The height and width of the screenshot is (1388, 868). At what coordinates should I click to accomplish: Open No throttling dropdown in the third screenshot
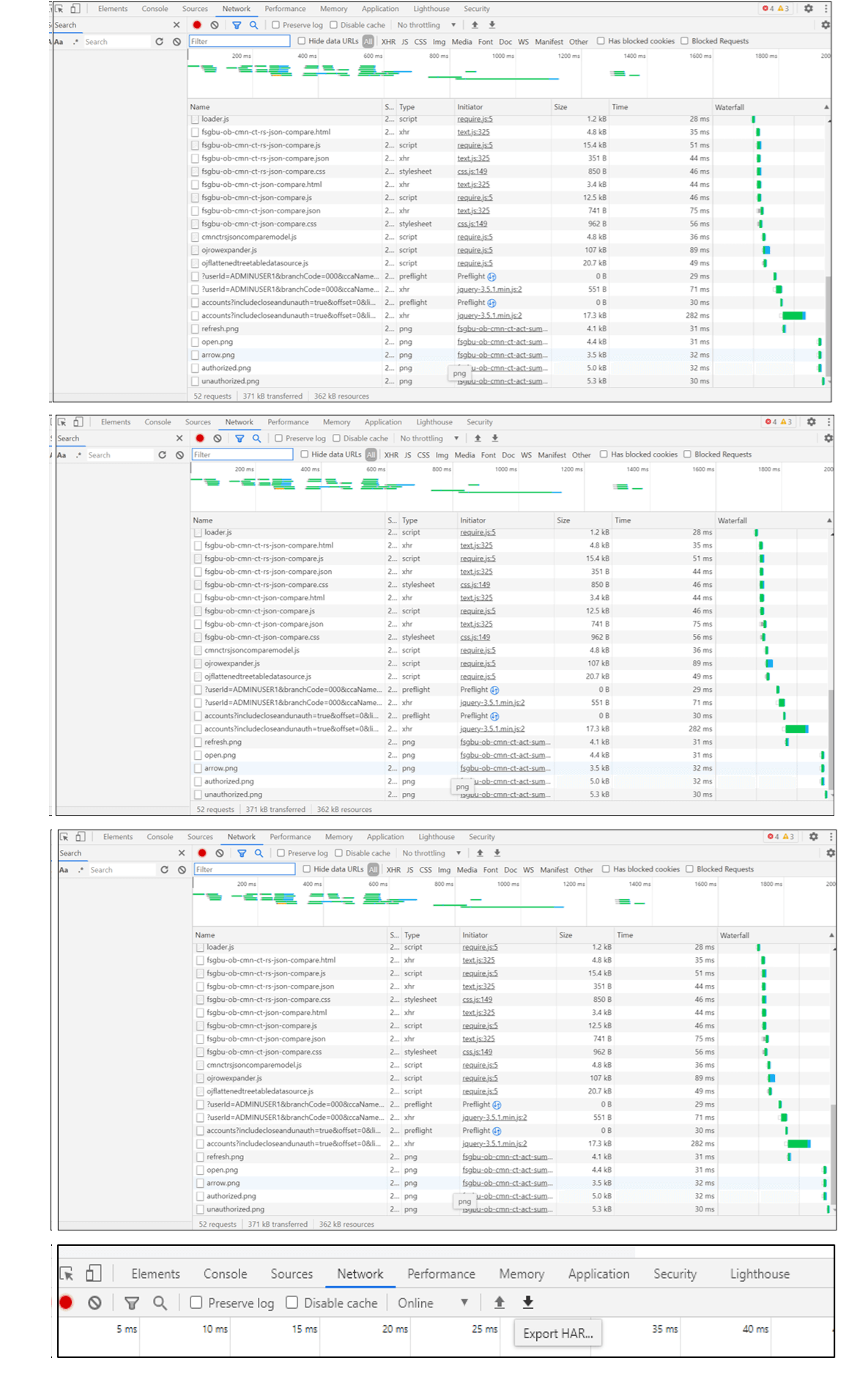pos(432,853)
